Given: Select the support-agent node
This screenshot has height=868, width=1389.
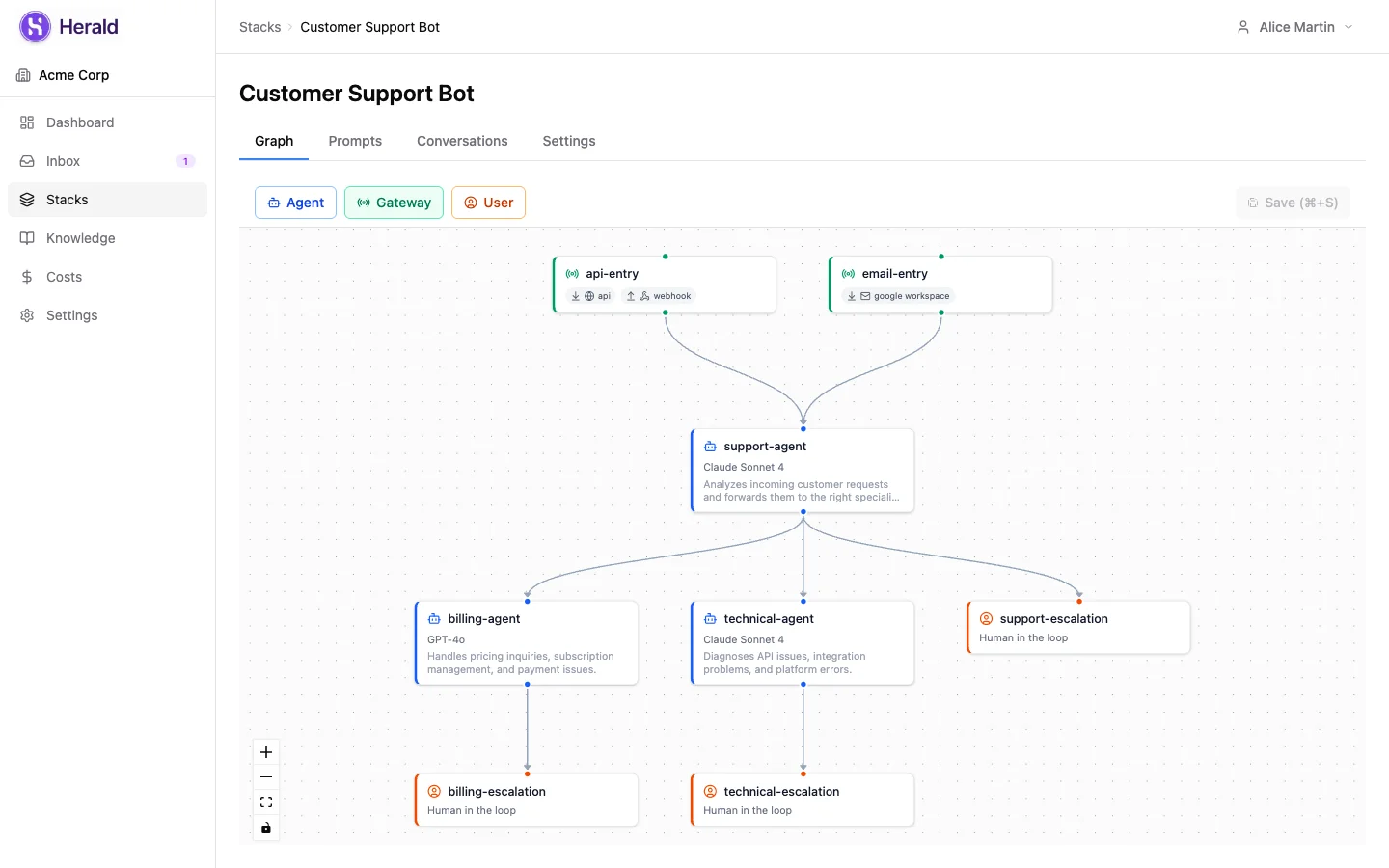Looking at the screenshot, I should (x=803, y=471).
